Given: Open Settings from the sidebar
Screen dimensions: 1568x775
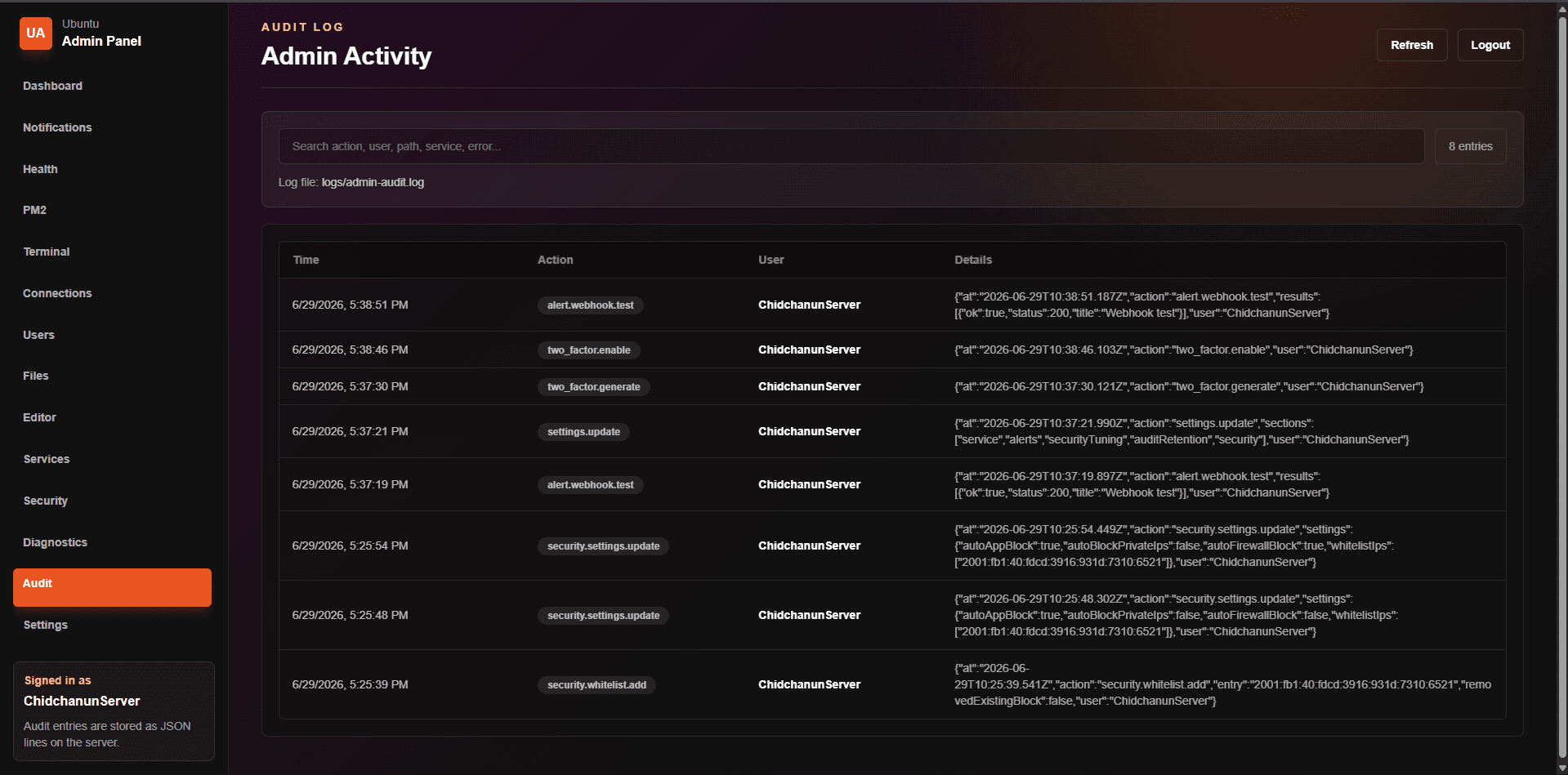Looking at the screenshot, I should tap(46, 625).
